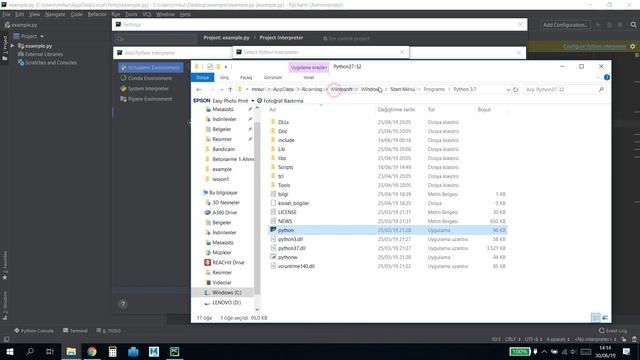Open REACHit Drive in the sidebar
This screenshot has width=640, height=360.
coord(224,262)
